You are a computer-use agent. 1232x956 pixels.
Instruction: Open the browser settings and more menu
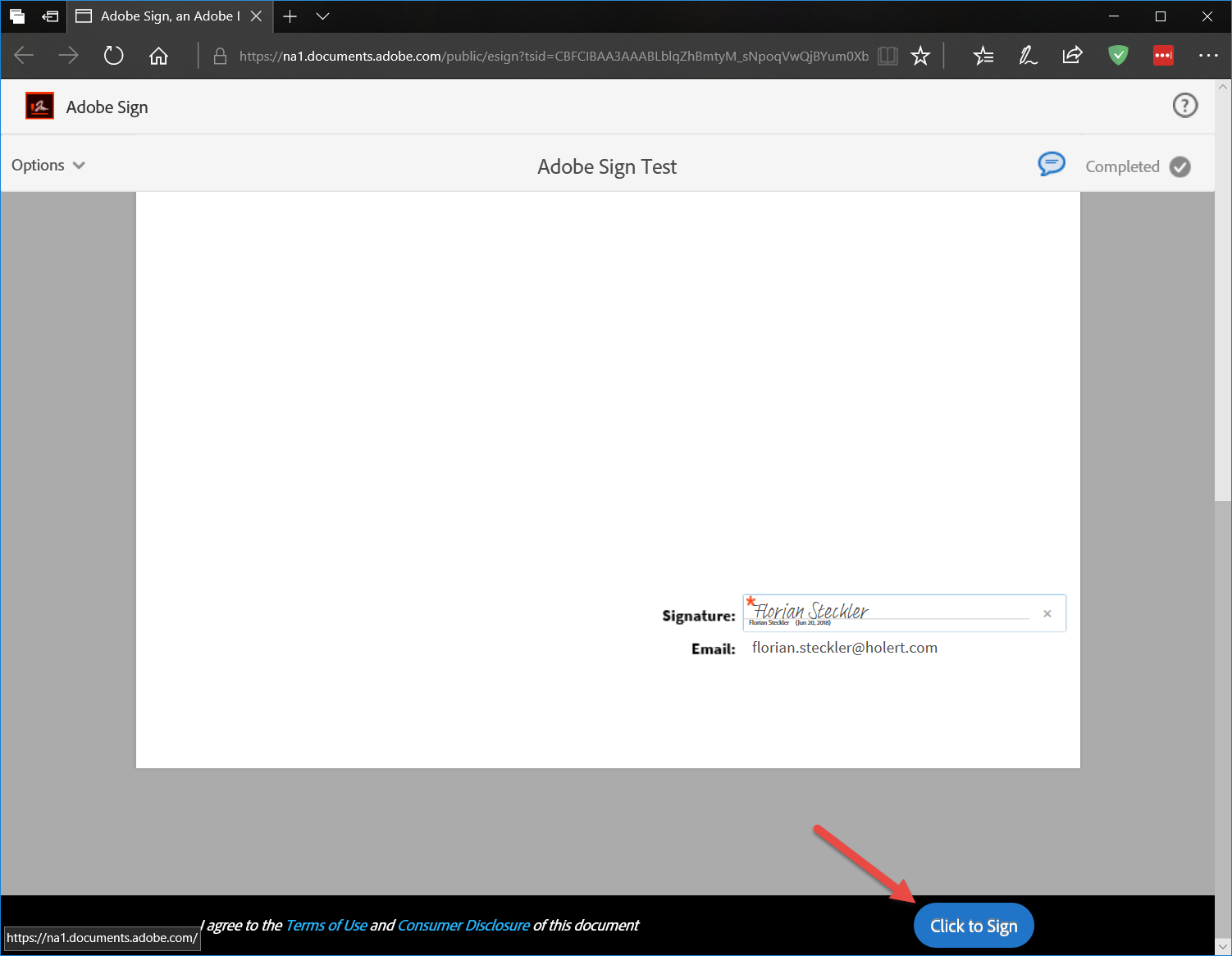pyautogui.click(x=1208, y=56)
